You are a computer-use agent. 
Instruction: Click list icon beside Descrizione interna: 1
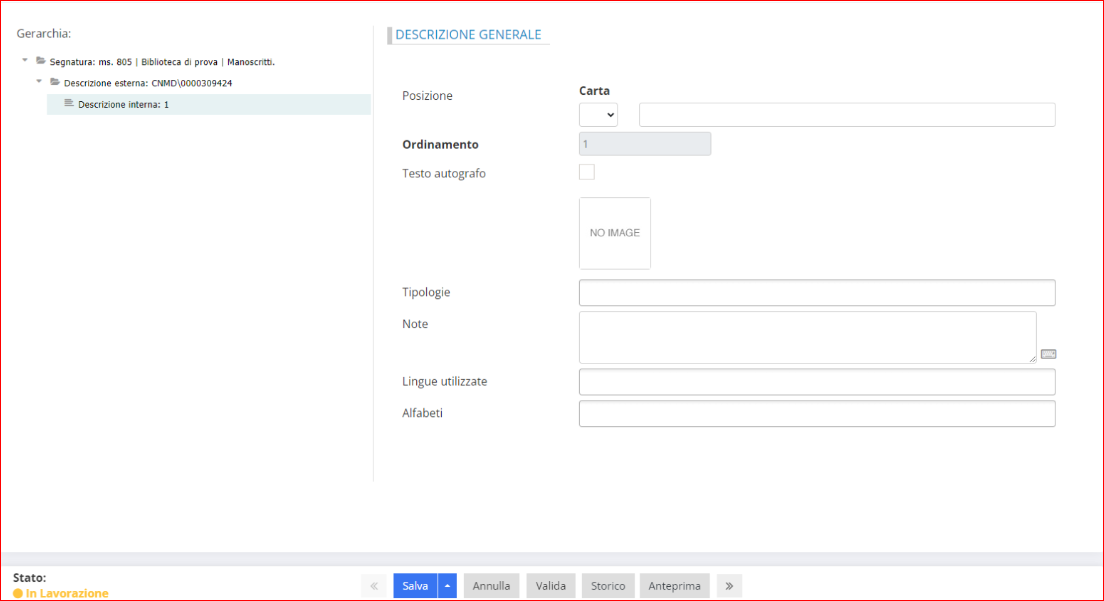(69, 104)
